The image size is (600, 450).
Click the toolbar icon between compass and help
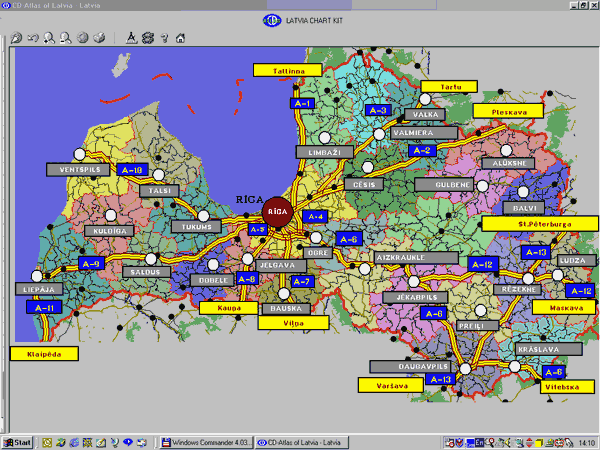pos(148,38)
